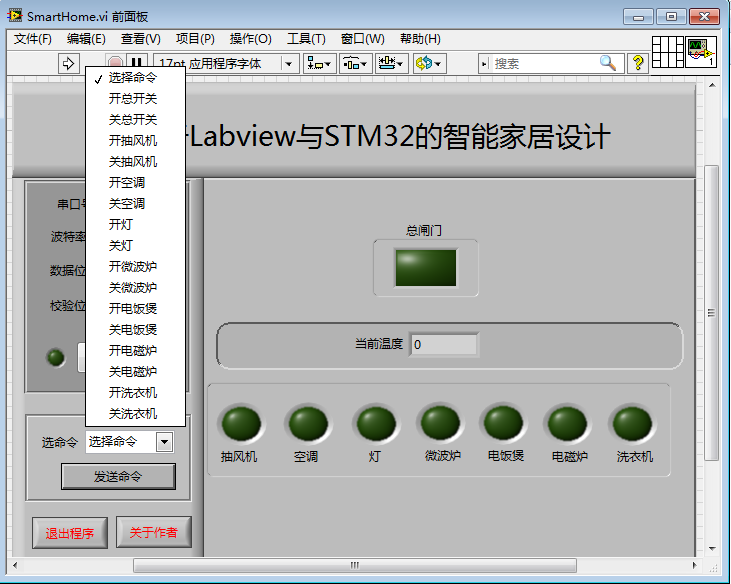Image resolution: width=731 pixels, height=584 pixels.
Task: Select 关微波炉 command entry
Action: tap(136, 287)
